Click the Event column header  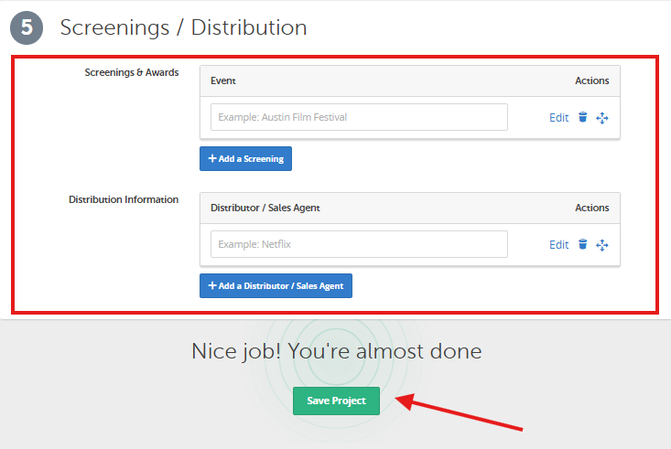pos(223,80)
